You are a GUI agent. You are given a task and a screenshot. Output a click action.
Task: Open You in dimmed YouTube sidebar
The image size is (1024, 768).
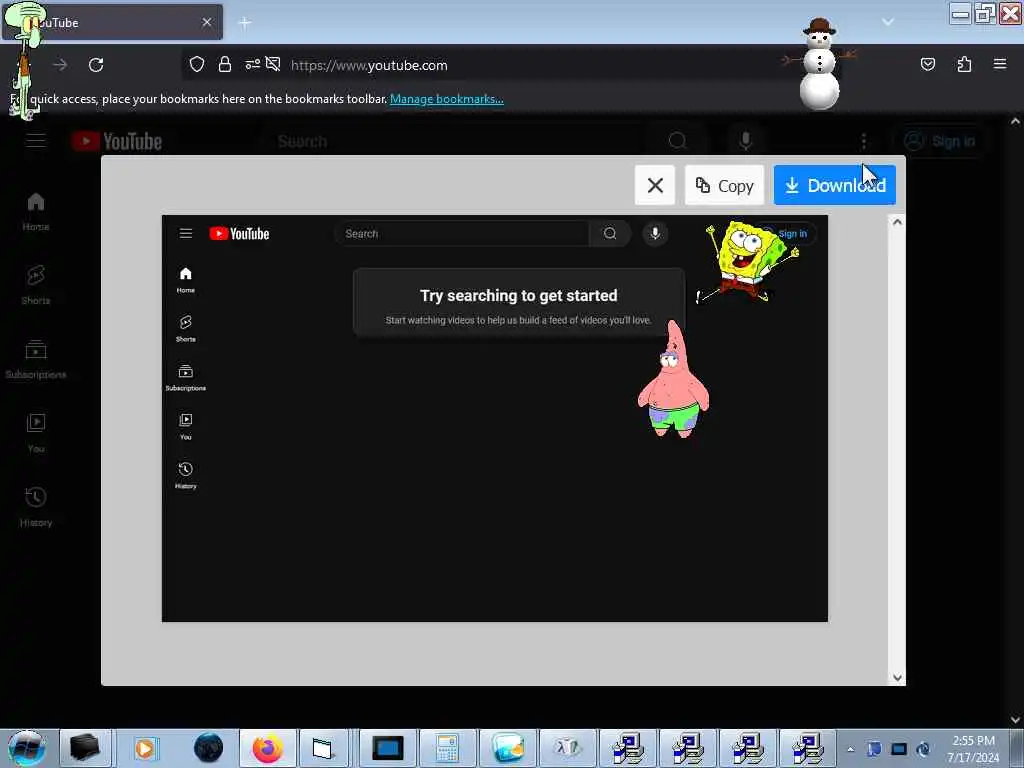click(36, 434)
